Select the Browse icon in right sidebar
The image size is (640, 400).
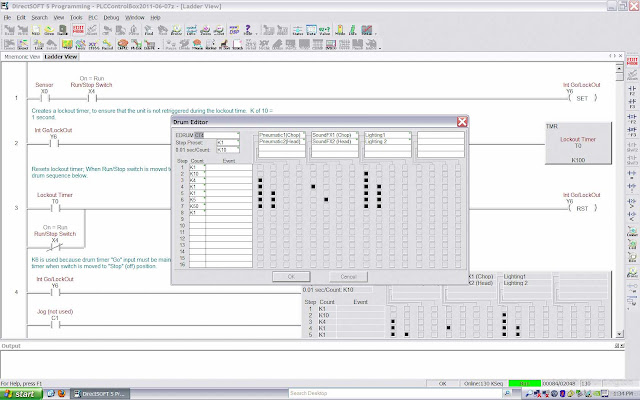pyautogui.click(x=632, y=273)
